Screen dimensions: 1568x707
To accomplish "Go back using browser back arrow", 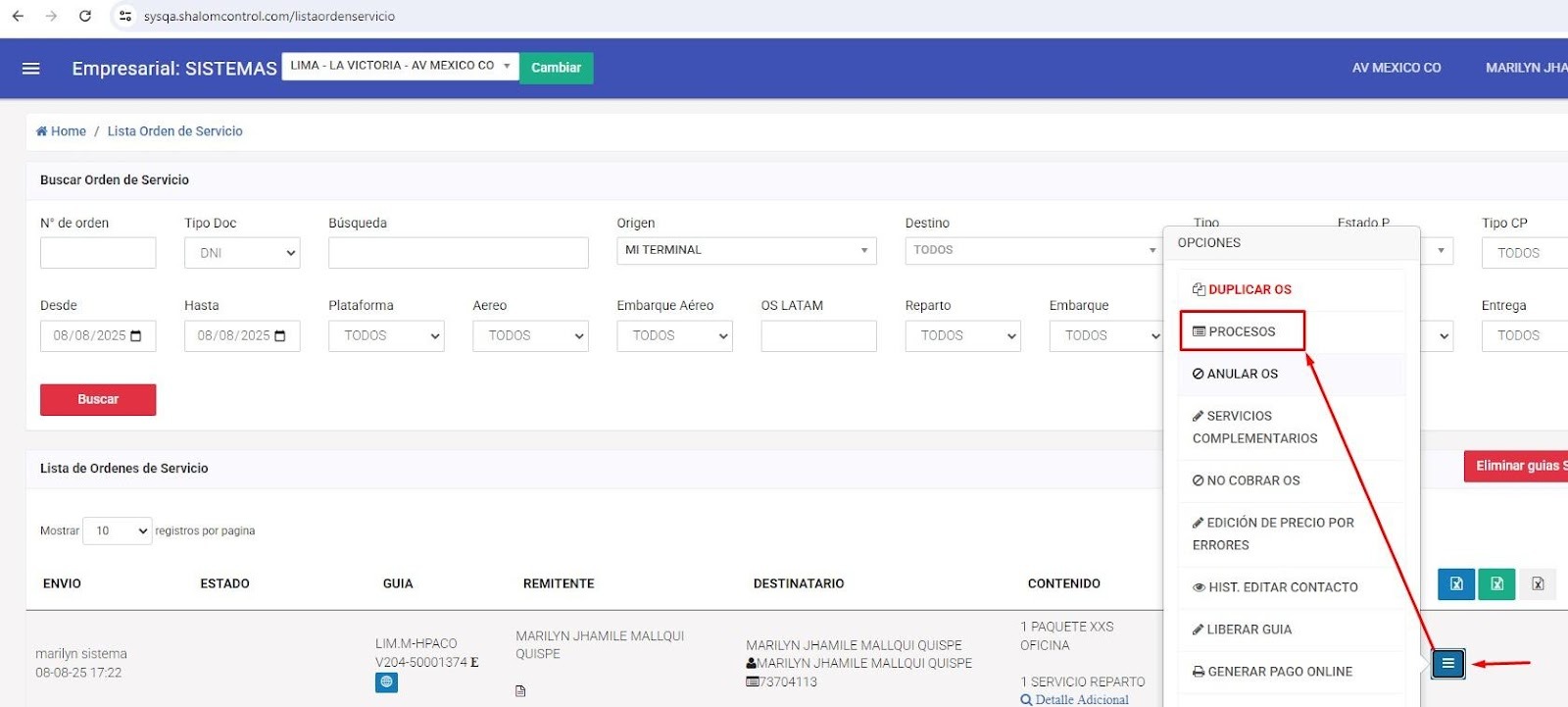I will (x=18, y=16).
